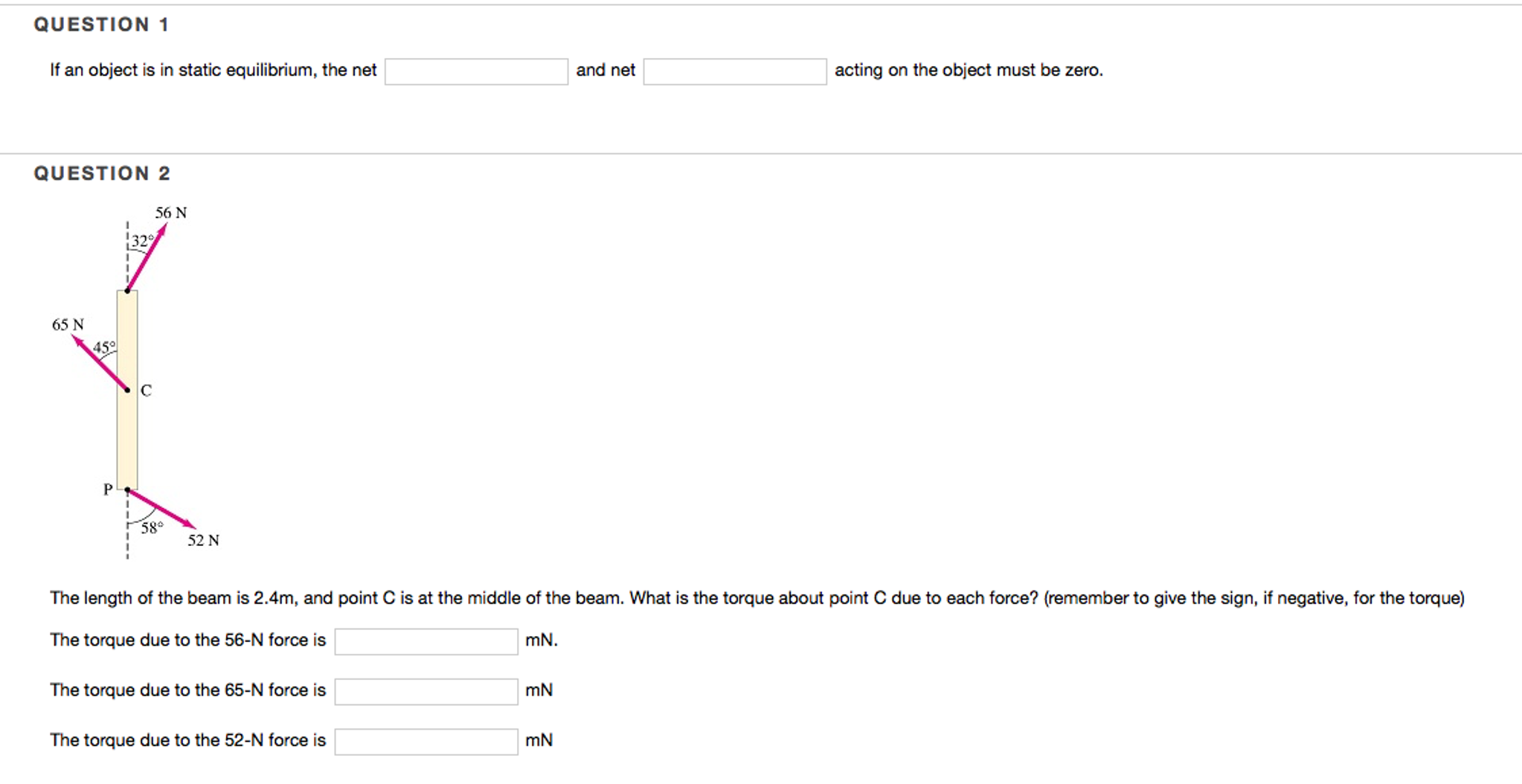The height and width of the screenshot is (784, 1522).
Task: Focus the 56-N force torque answer box
Action: click(426, 641)
